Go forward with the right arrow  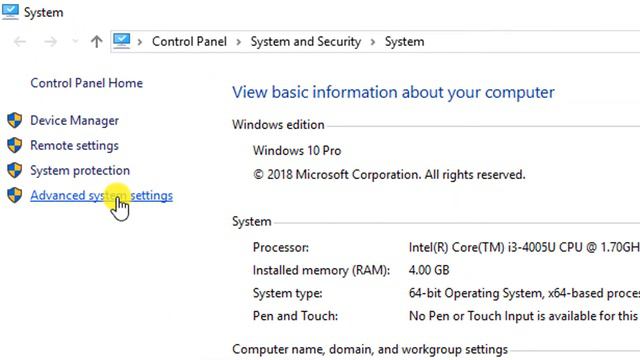click(51, 41)
